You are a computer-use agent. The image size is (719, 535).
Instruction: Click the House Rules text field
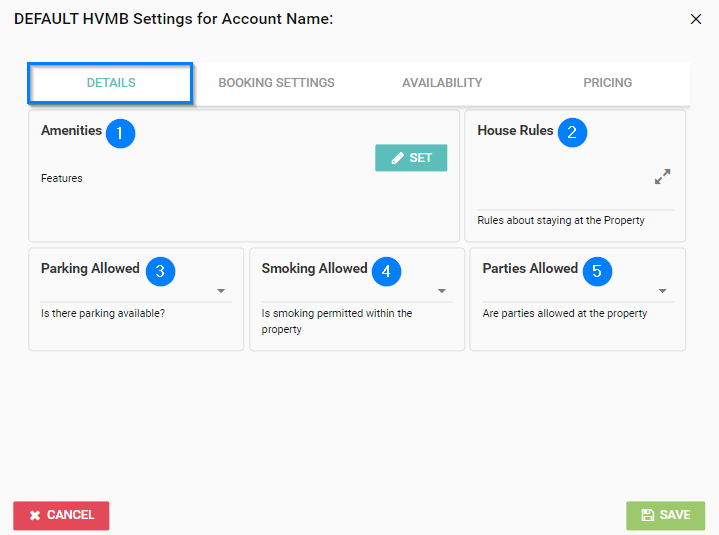[560, 190]
